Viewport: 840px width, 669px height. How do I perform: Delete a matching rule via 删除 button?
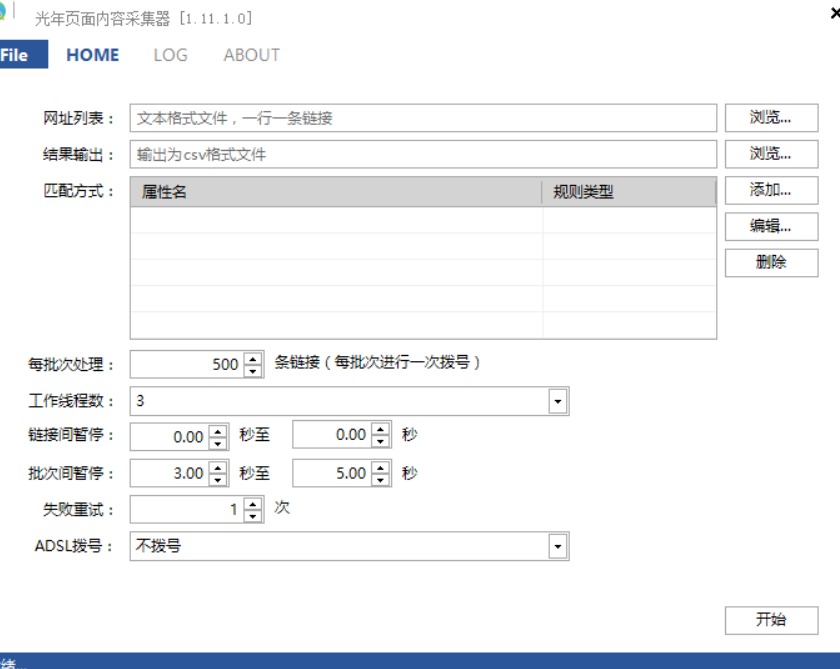tap(770, 262)
